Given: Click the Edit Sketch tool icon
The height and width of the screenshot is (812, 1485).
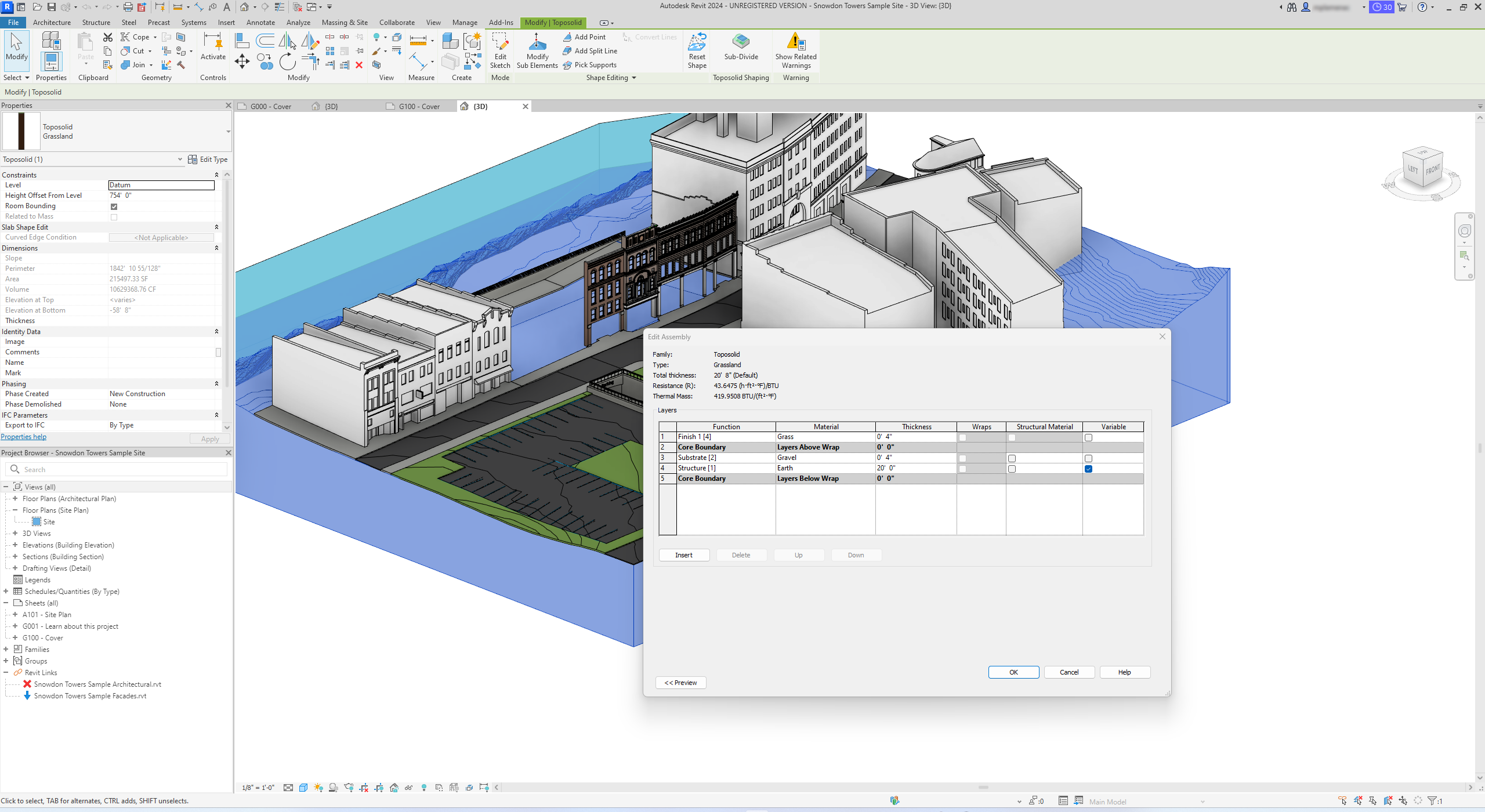Looking at the screenshot, I should click(499, 42).
